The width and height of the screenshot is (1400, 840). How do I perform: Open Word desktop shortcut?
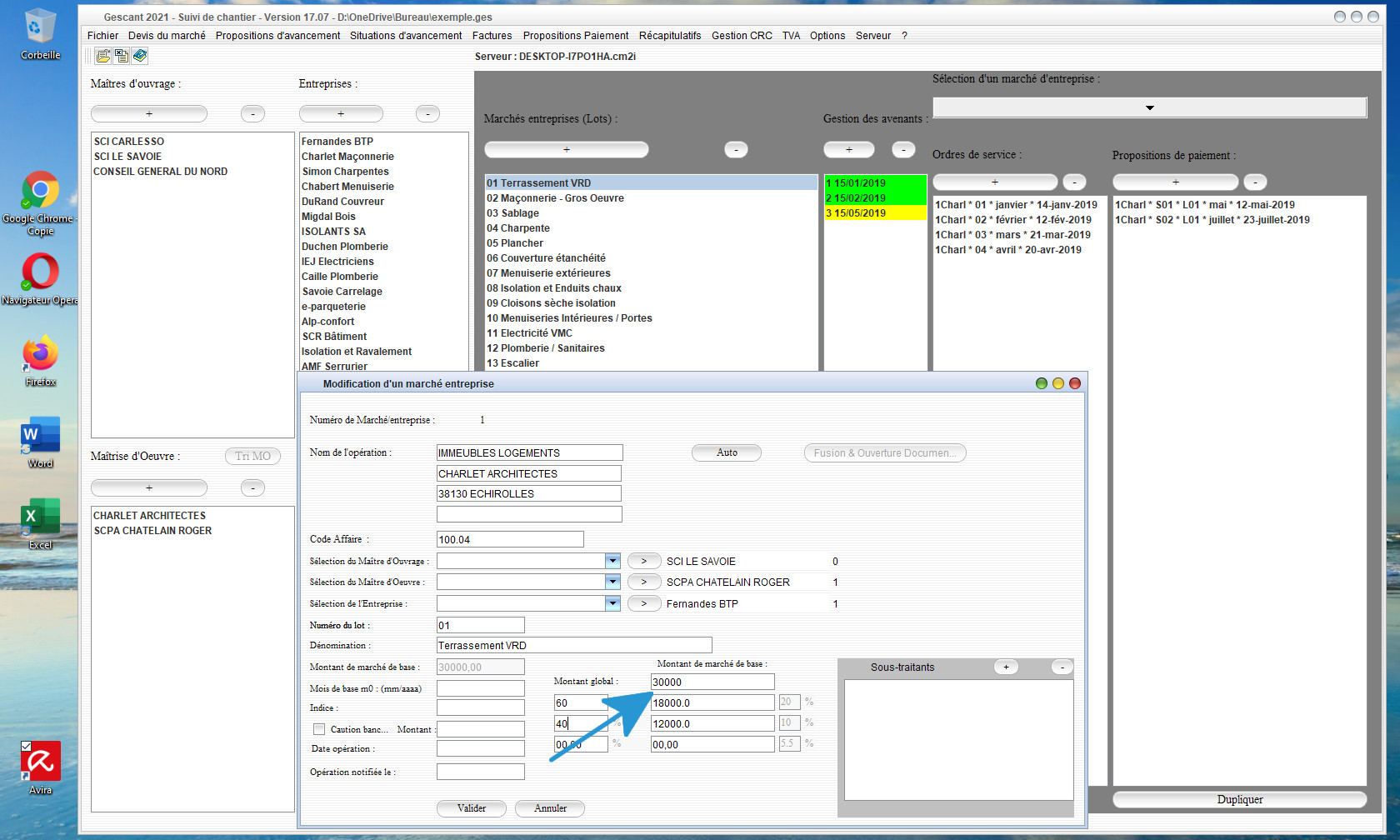tap(40, 442)
